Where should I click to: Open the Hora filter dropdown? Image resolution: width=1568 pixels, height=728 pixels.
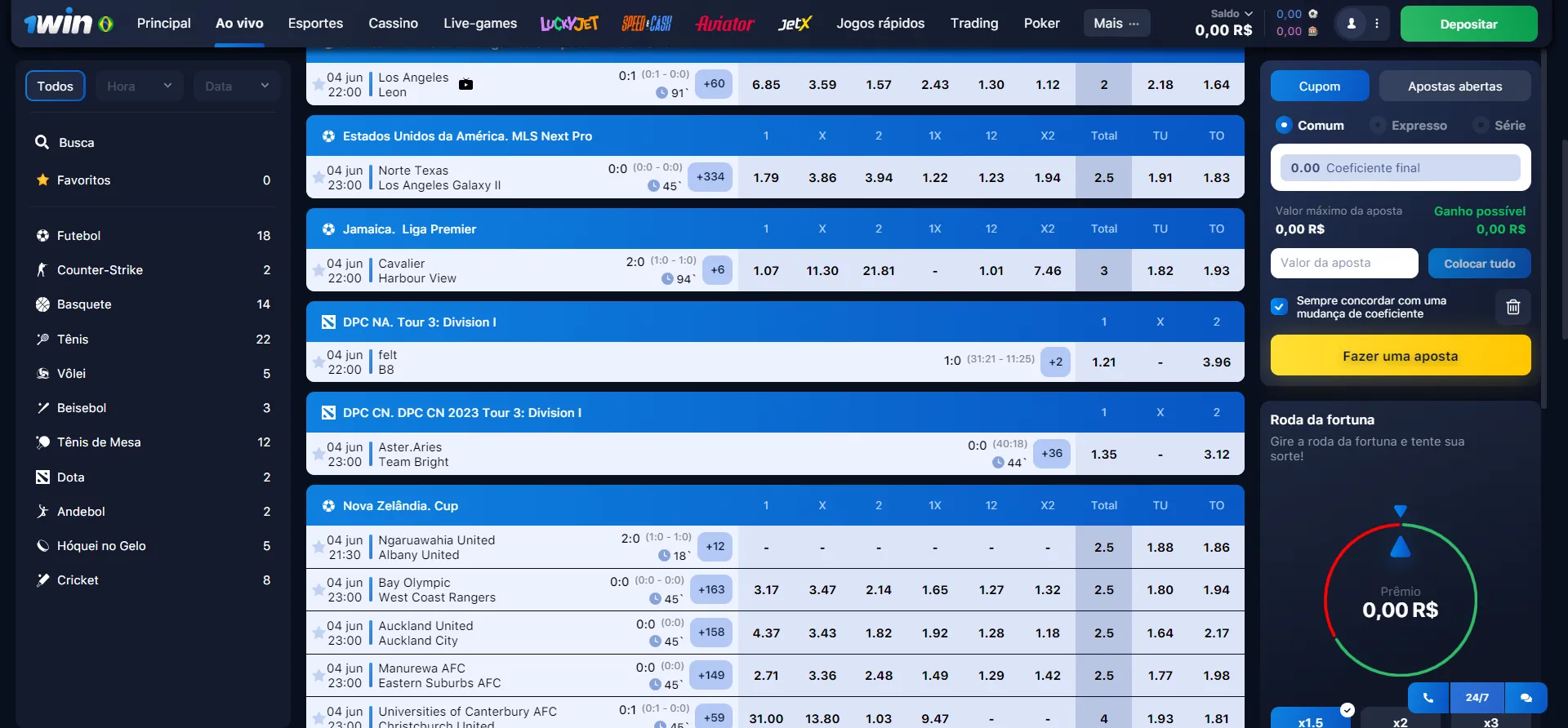point(140,86)
